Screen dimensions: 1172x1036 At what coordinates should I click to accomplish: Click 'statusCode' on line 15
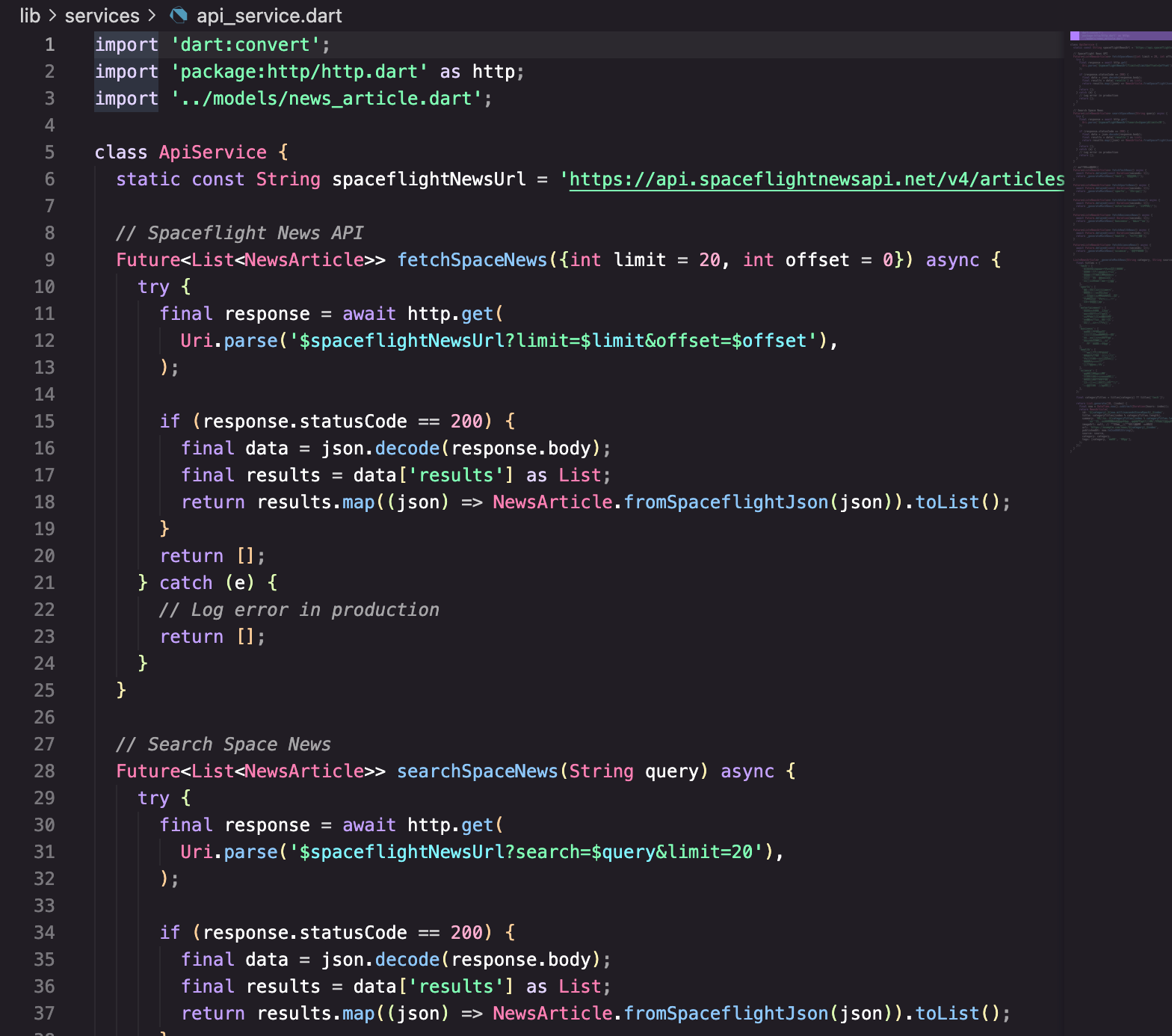tap(353, 422)
